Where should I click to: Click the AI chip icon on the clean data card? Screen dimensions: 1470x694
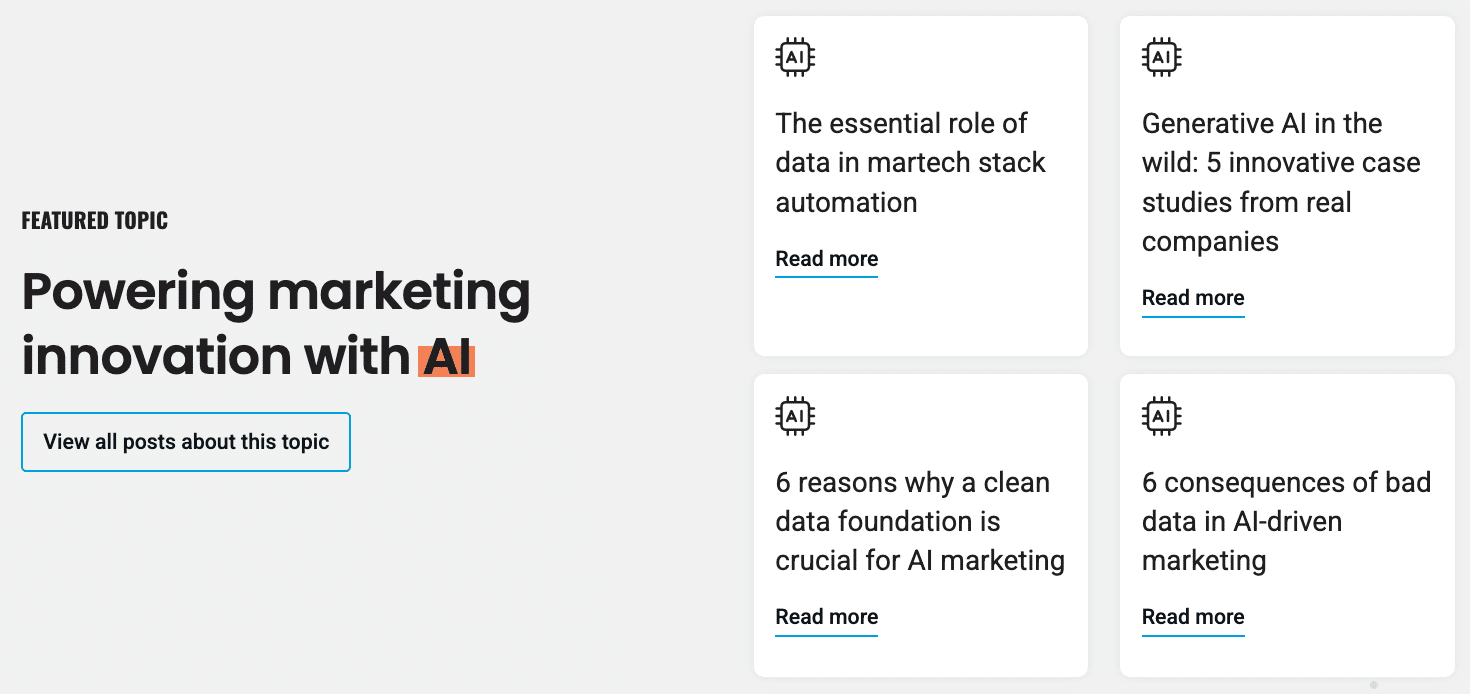point(795,416)
